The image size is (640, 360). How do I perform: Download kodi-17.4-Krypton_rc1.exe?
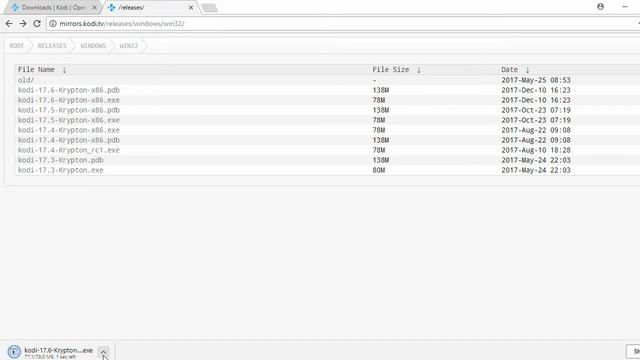click(x=69, y=150)
